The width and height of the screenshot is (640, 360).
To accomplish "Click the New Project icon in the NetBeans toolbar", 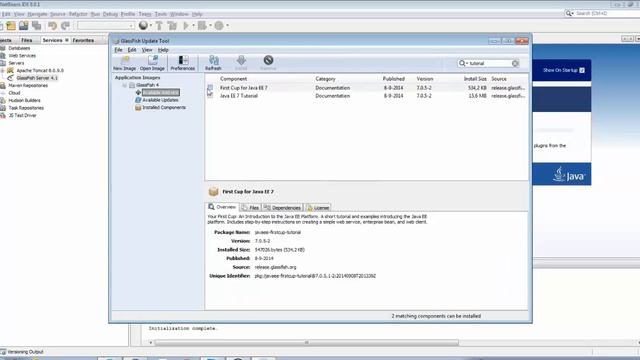I will pos(11,26).
